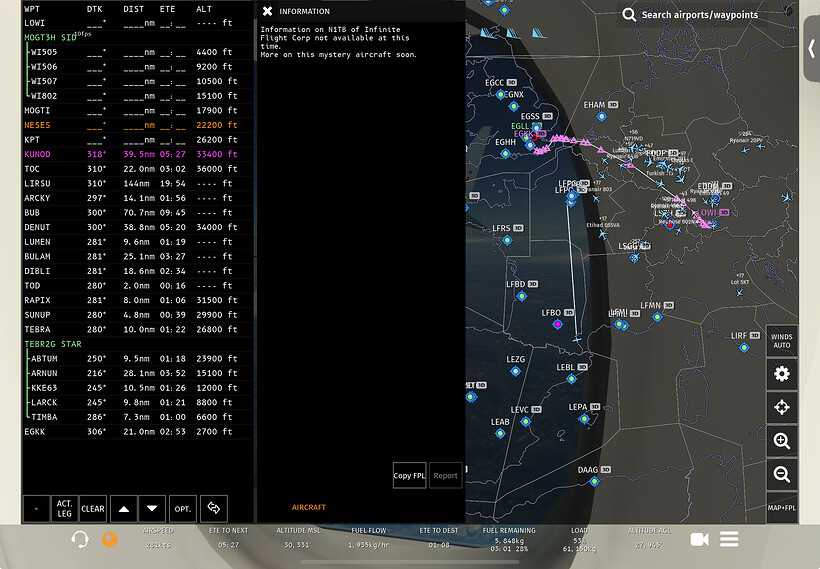Screen dimensions: 820x569
Task: Click the LFRS airport marker on the map
Action: (507, 241)
